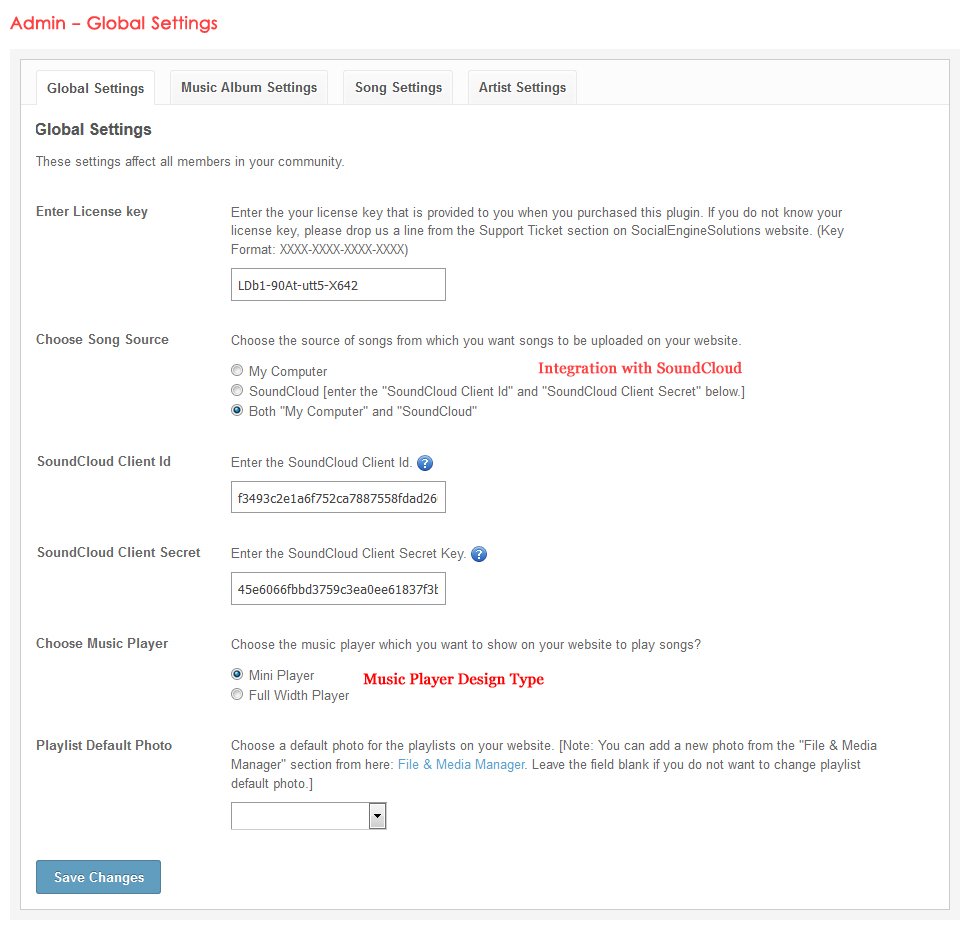Open the File & Media Manager link
This screenshot has height=934, width=970.
click(x=461, y=765)
